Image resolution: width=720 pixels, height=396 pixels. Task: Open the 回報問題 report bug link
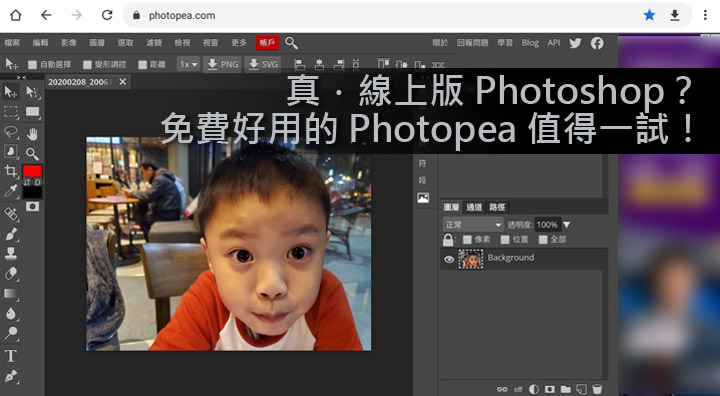tap(472, 43)
